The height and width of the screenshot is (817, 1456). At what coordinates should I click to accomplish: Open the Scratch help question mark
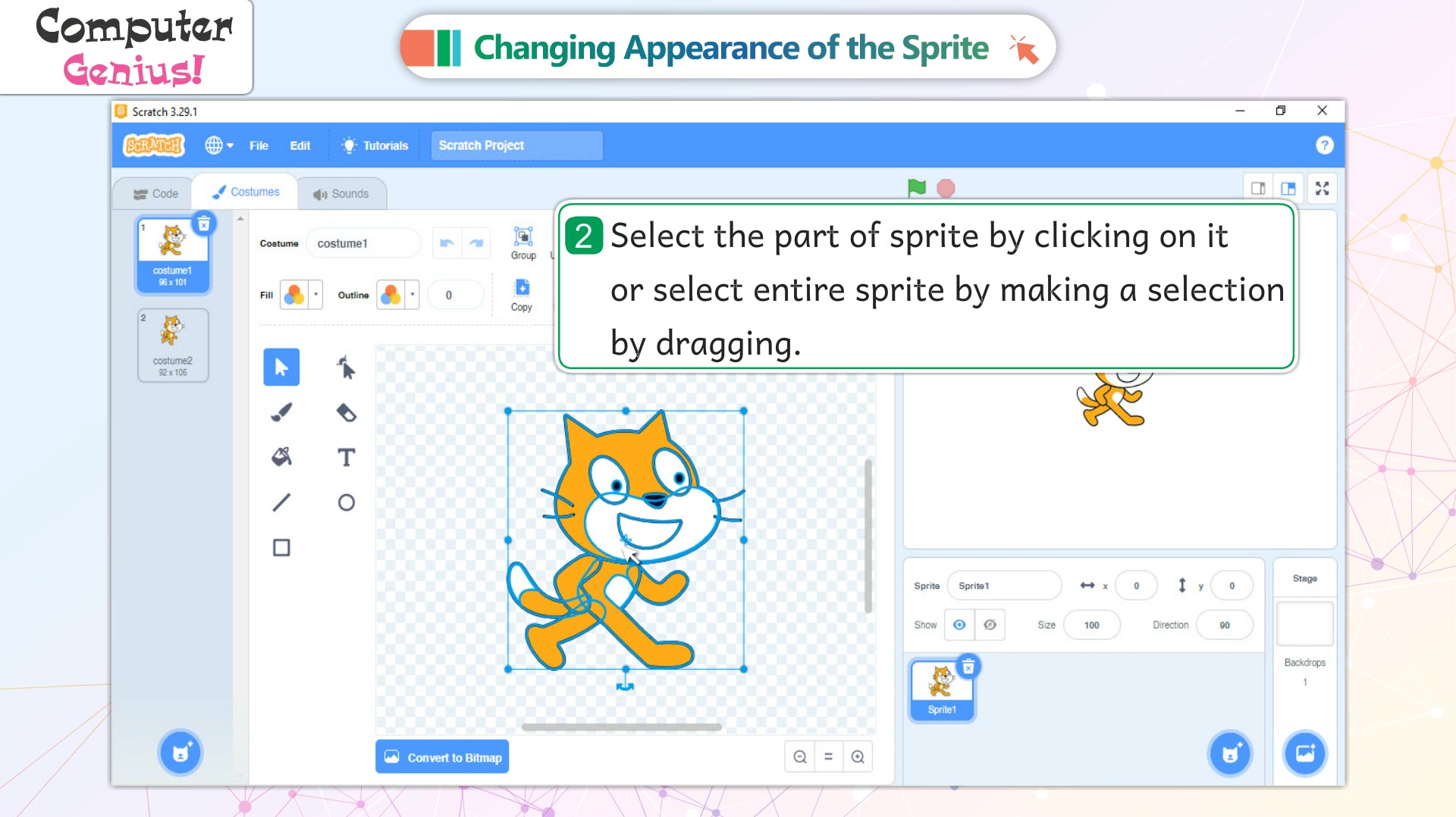[1324, 146]
